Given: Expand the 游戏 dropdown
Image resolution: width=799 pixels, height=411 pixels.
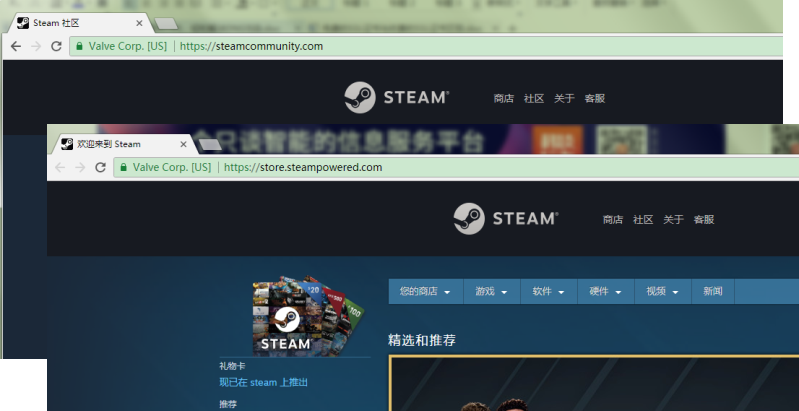Looking at the screenshot, I should tap(491, 291).
